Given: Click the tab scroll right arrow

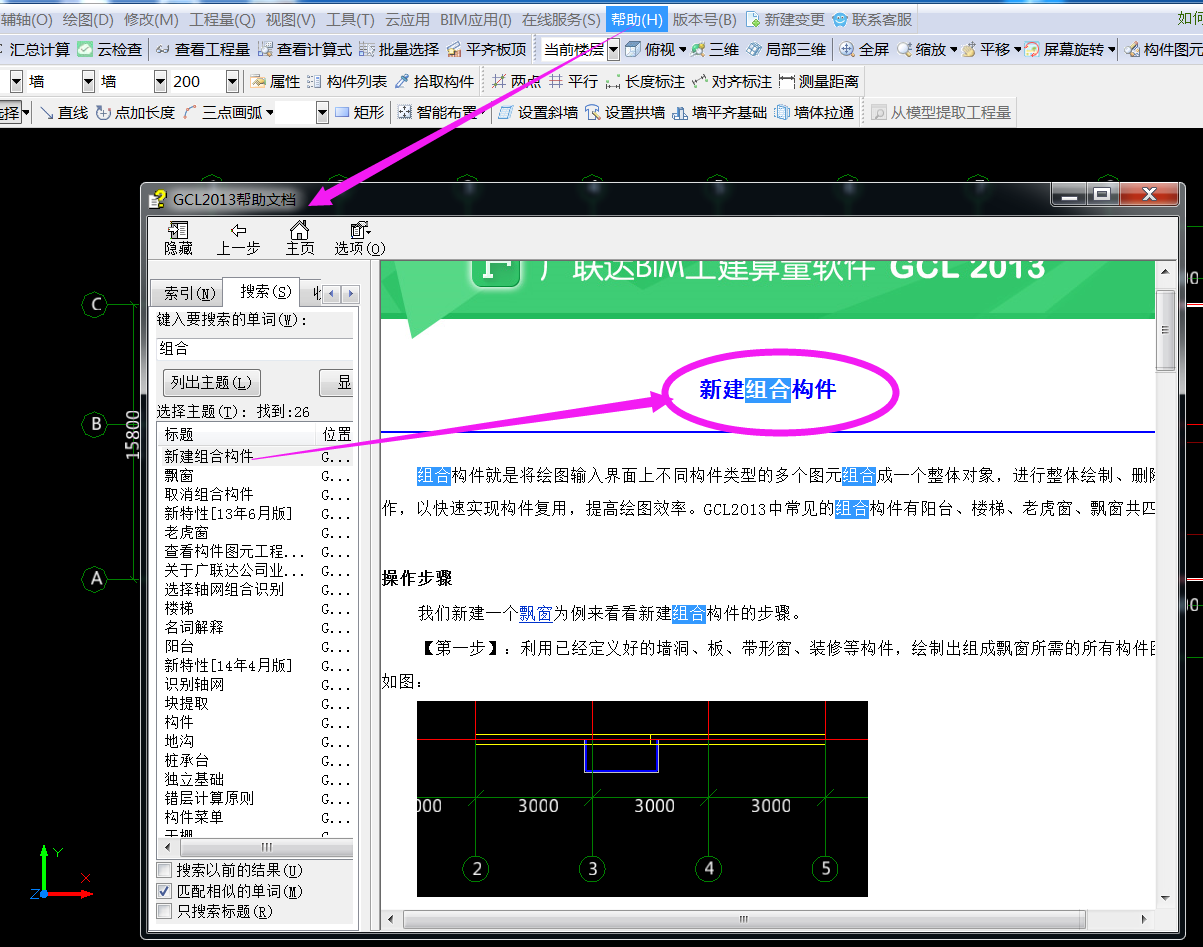Looking at the screenshot, I should (x=350, y=293).
